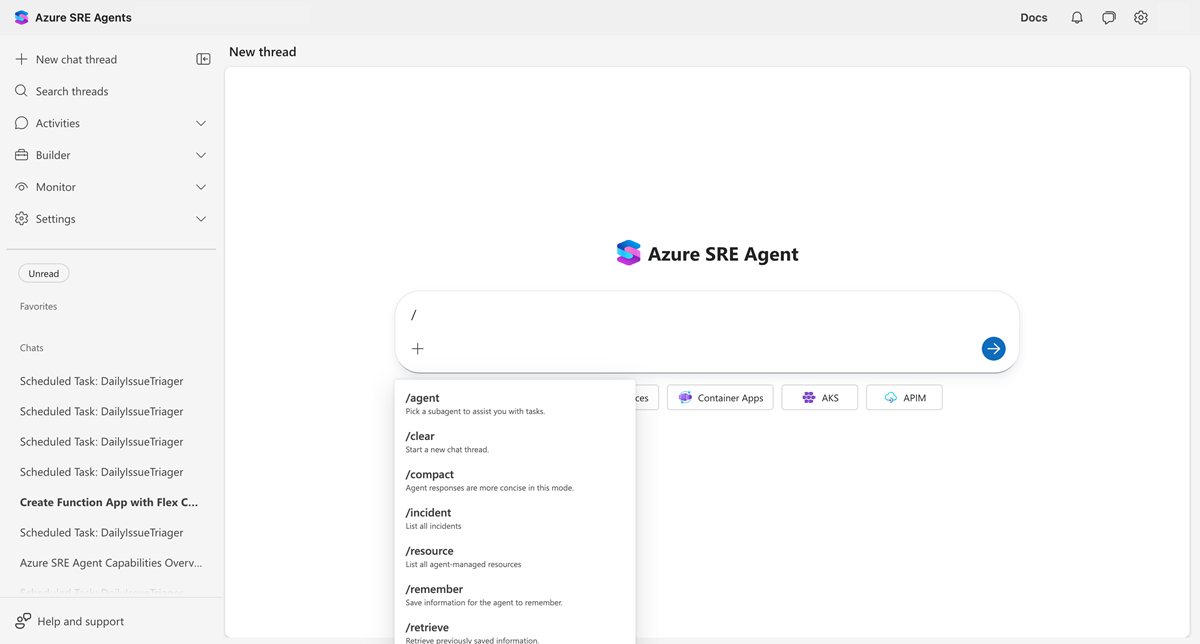The width and height of the screenshot is (1200, 644).
Task: Click into the chat input with slash
Action: coord(707,315)
